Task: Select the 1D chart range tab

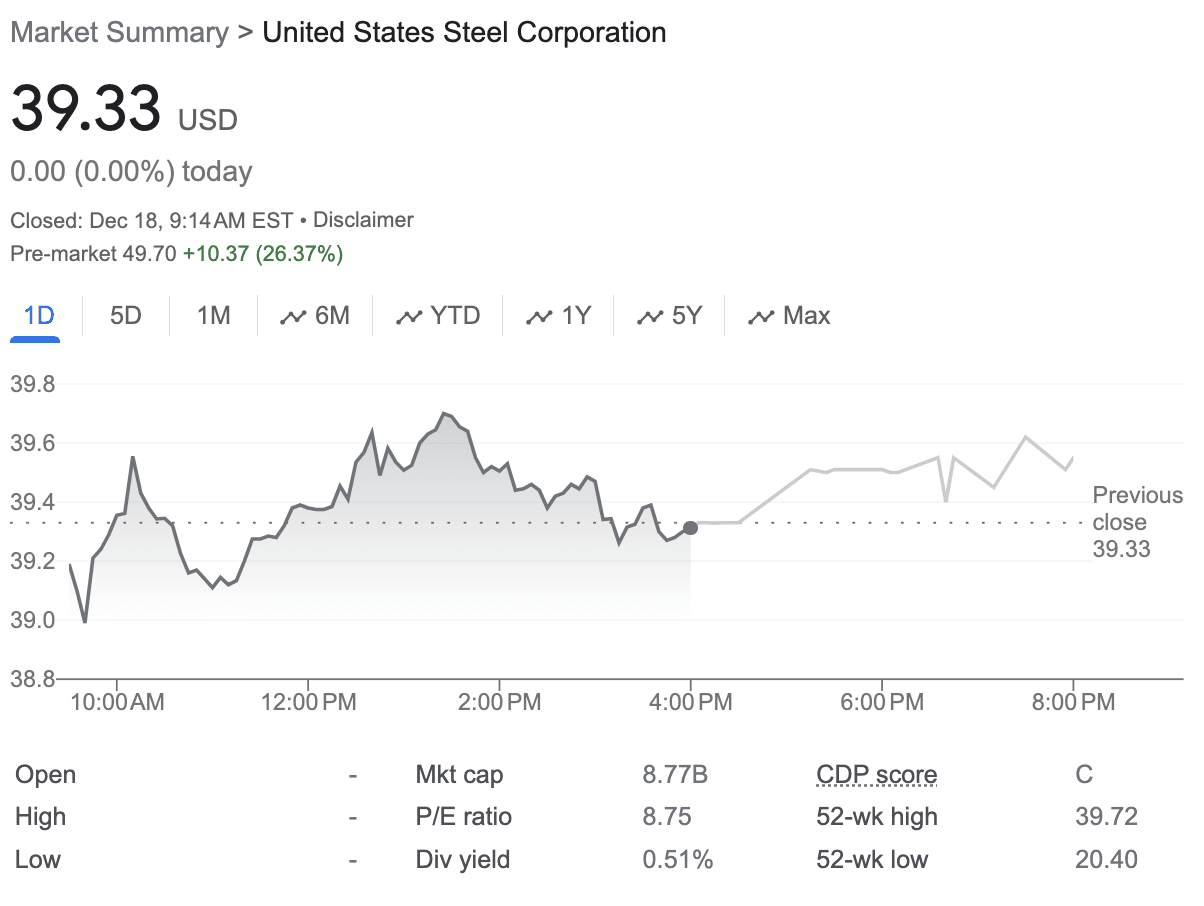Action: tap(38, 317)
